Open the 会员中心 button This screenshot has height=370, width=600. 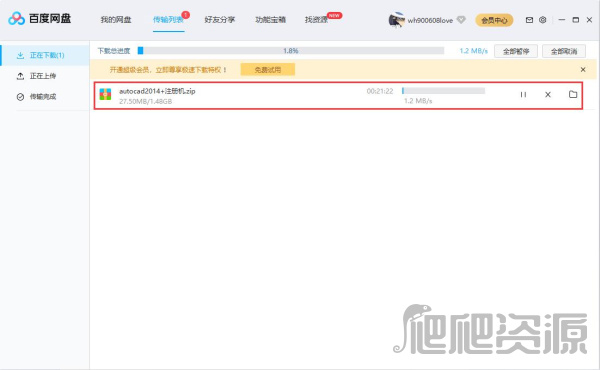tap(494, 20)
